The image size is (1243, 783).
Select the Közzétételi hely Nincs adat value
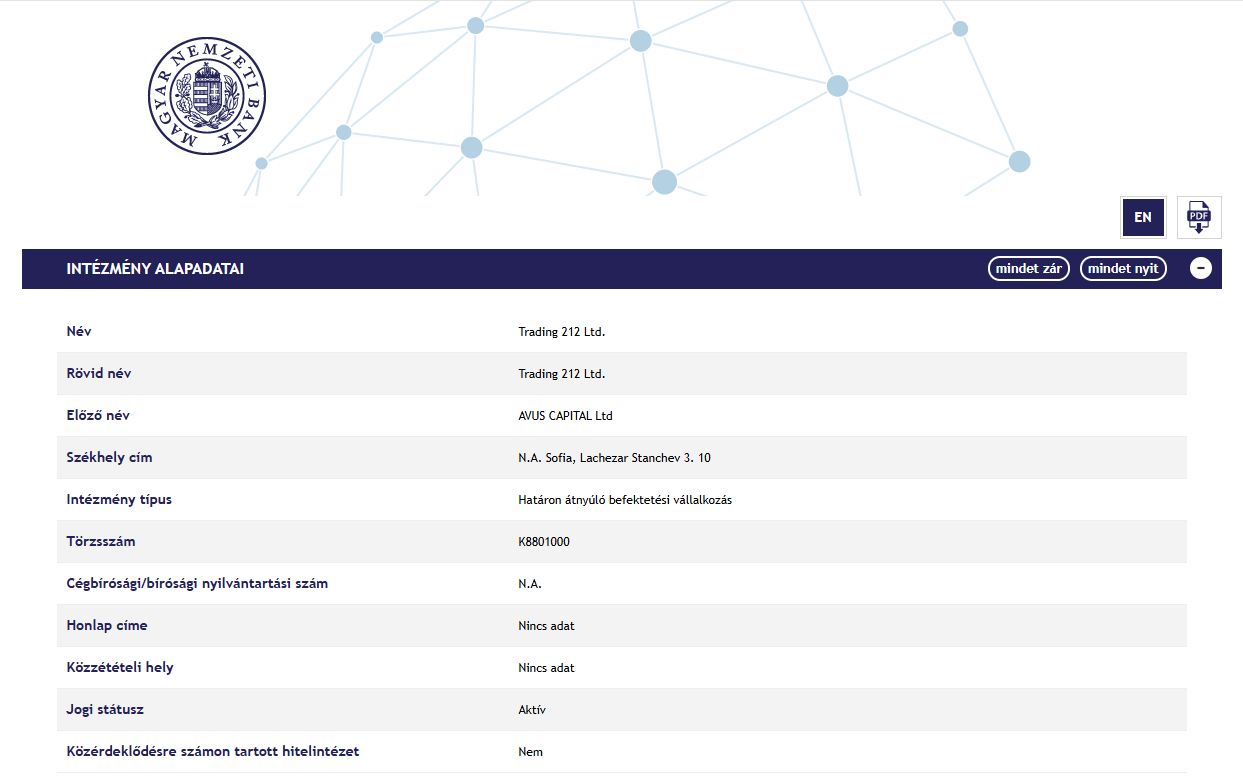point(546,668)
